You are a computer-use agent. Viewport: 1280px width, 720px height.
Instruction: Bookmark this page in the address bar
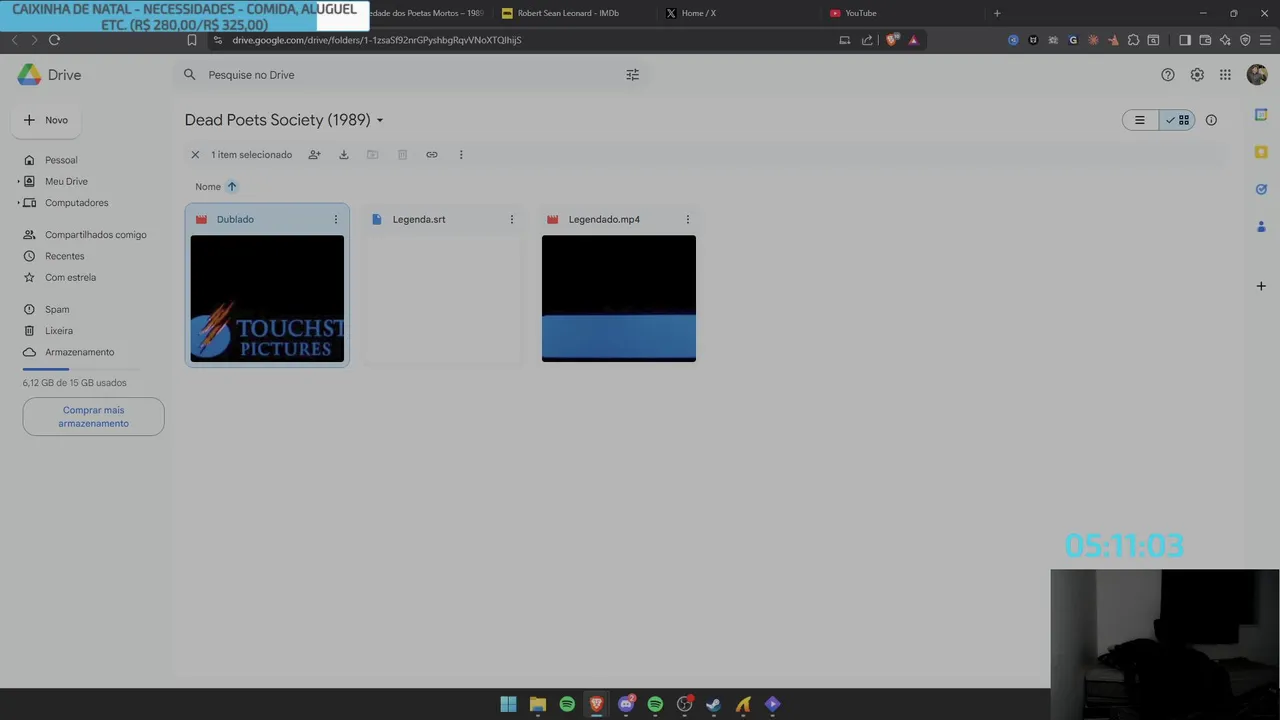[x=192, y=40]
